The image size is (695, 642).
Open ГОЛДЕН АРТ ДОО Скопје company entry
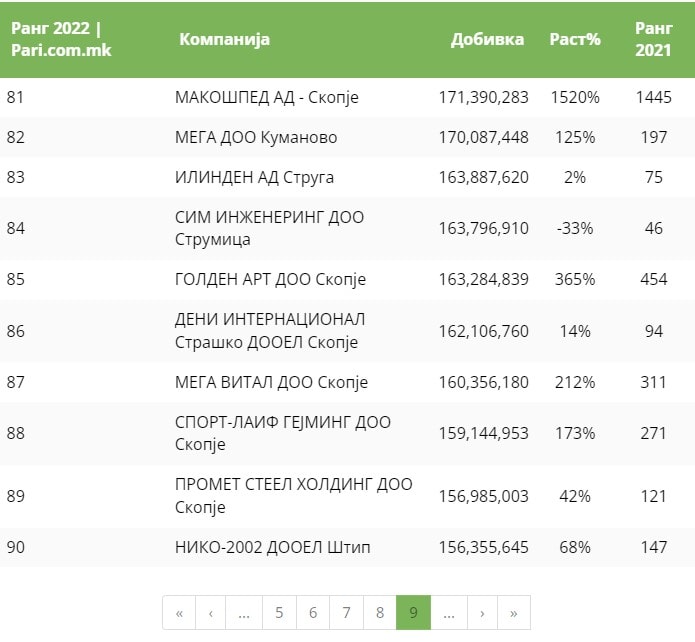pos(270,279)
